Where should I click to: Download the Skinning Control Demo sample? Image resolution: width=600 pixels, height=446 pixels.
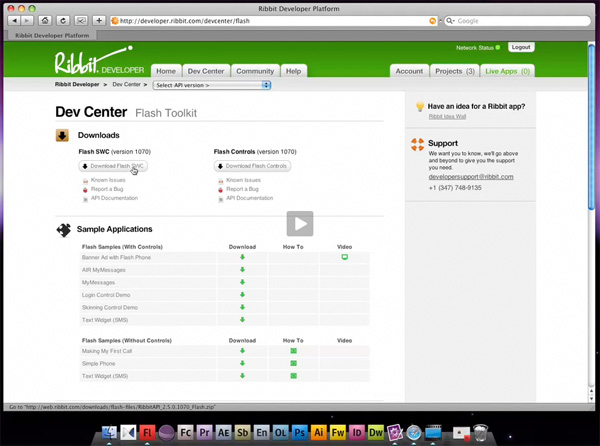(242, 307)
